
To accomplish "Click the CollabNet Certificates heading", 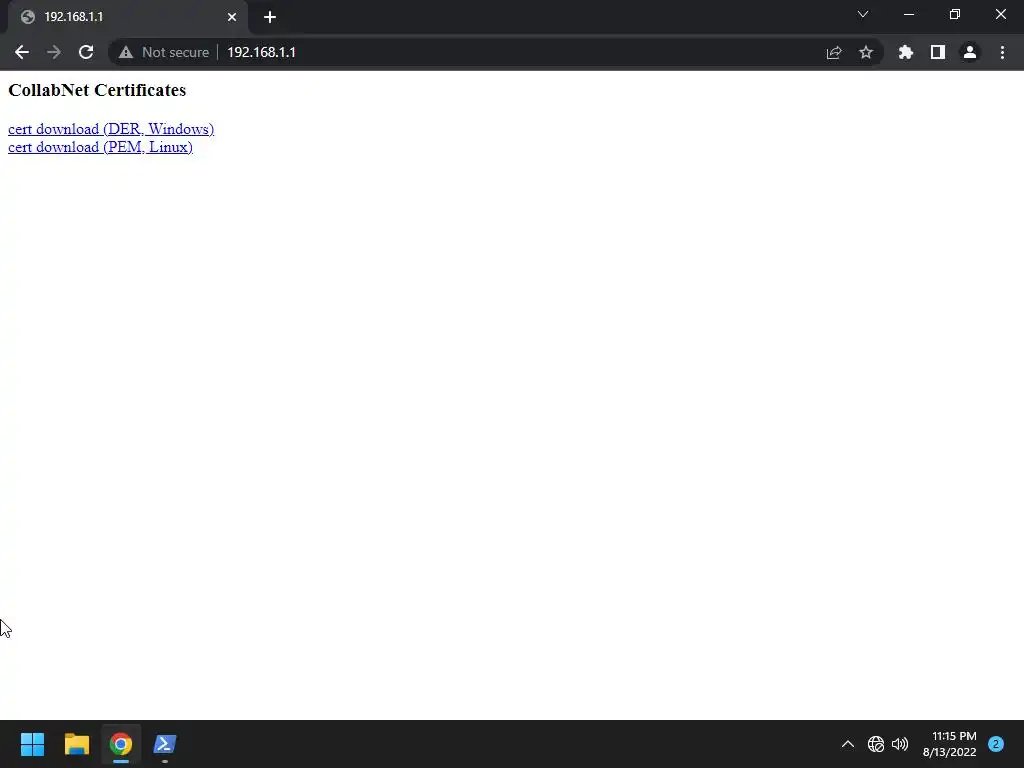I will pos(97,90).
